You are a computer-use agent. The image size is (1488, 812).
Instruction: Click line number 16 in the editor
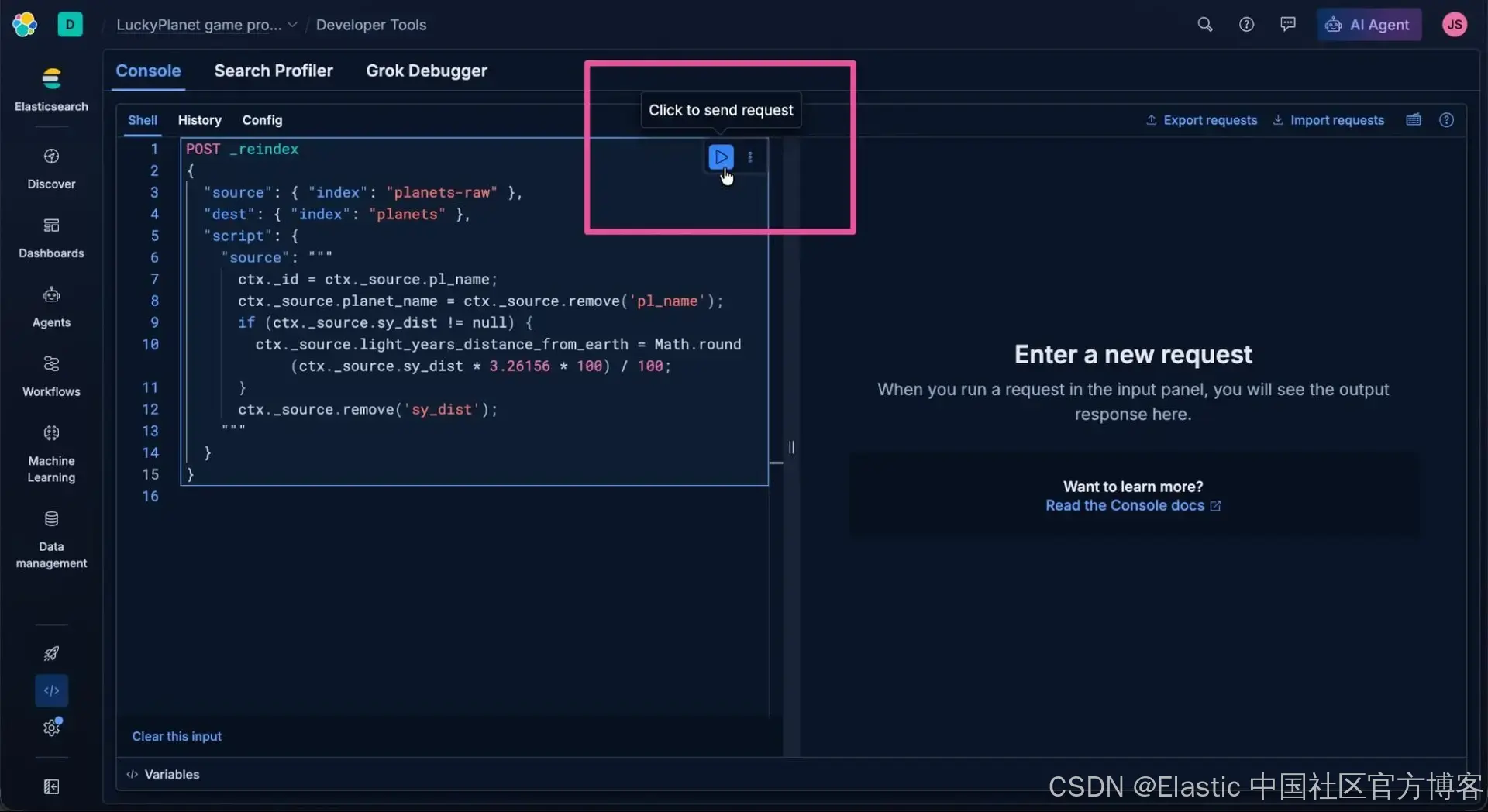[150, 496]
